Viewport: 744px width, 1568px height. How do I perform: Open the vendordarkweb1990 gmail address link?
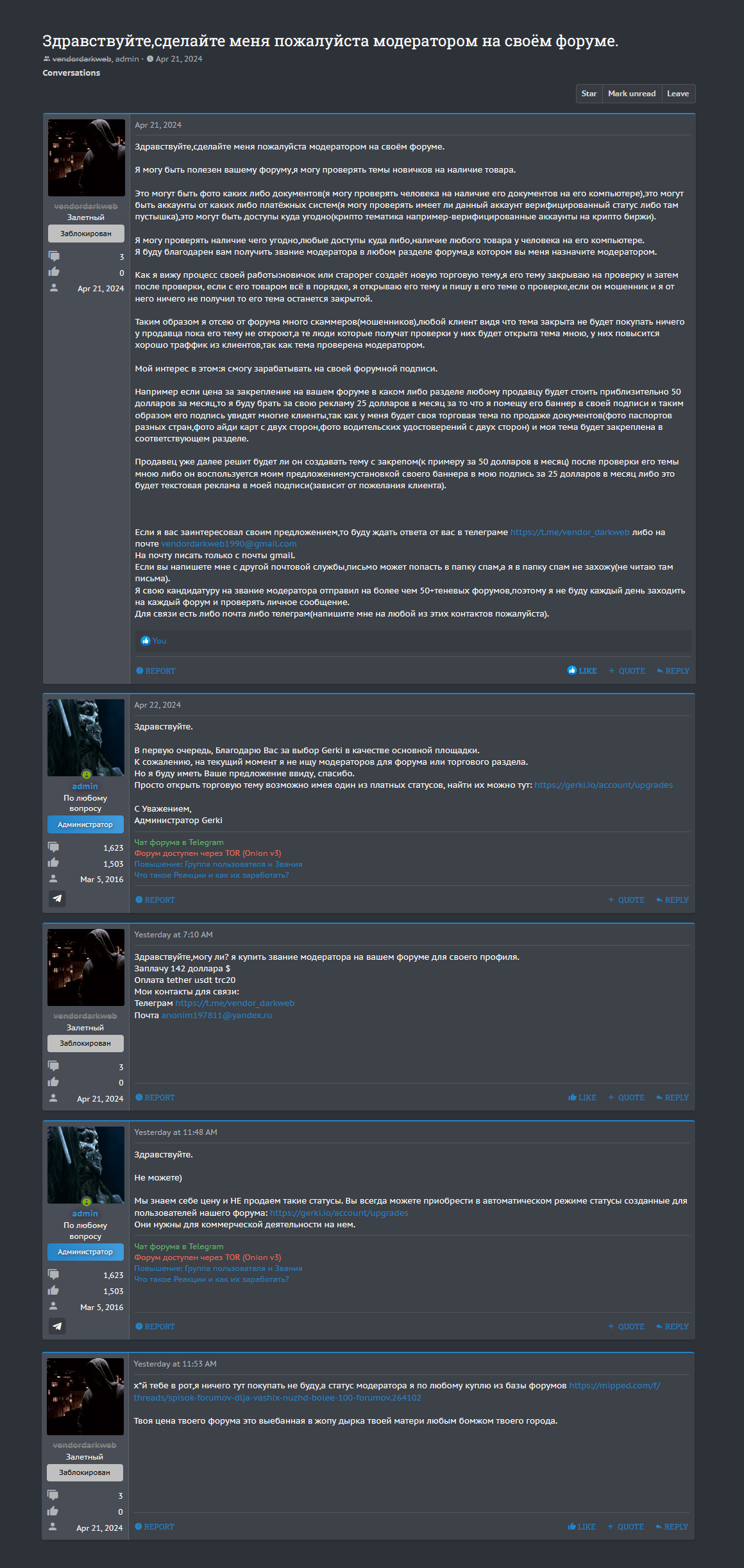click(x=228, y=544)
